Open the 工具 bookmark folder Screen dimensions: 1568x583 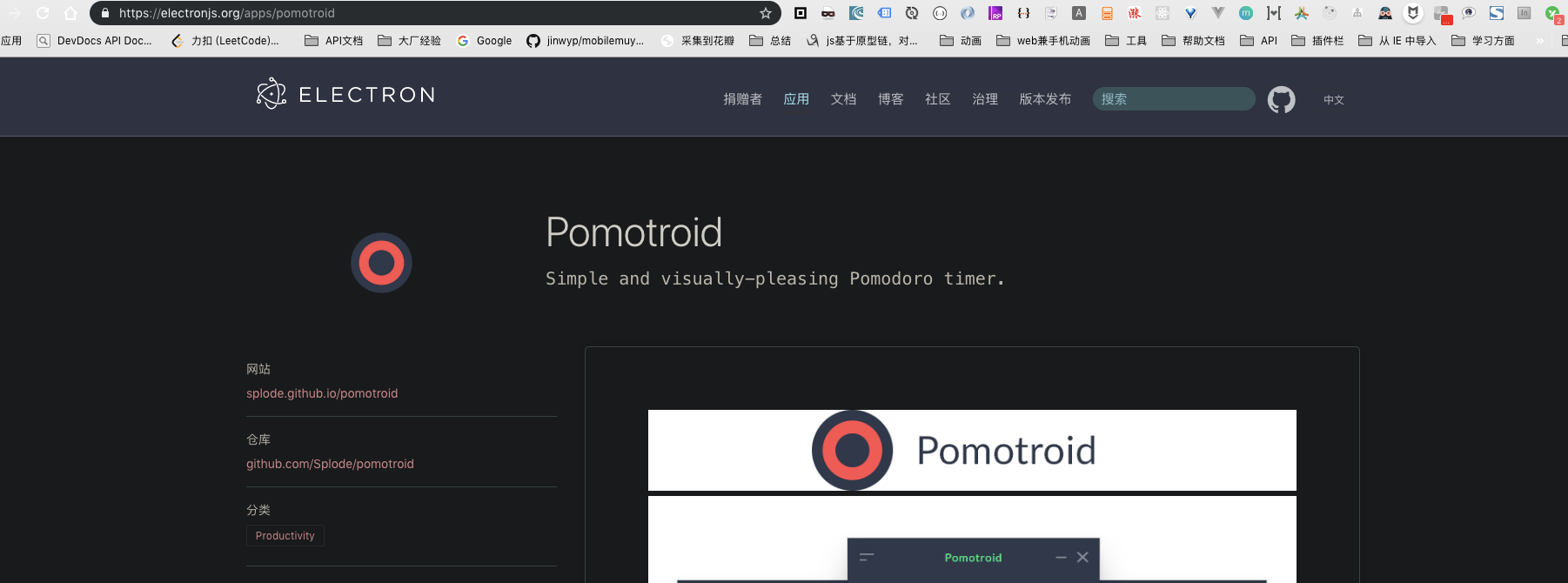click(x=1126, y=41)
